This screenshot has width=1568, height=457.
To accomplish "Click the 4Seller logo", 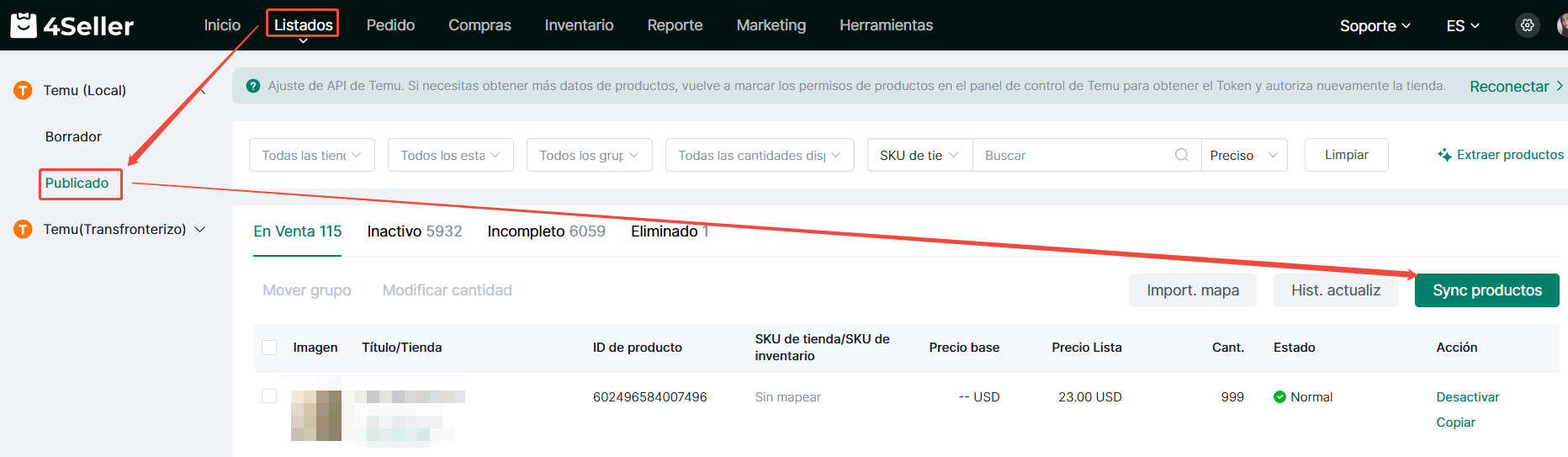I will tap(72, 25).
